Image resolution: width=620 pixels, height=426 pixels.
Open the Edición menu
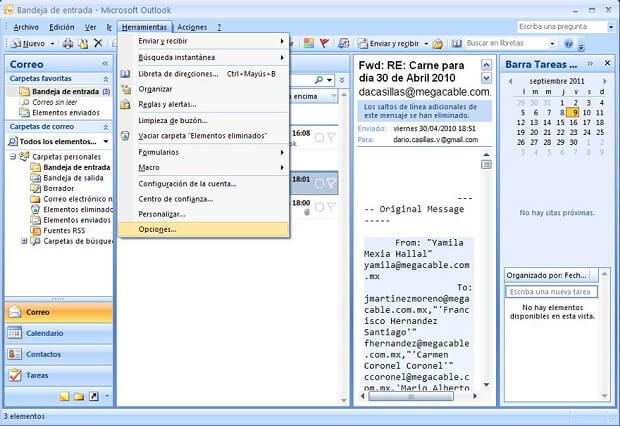coord(62,27)
